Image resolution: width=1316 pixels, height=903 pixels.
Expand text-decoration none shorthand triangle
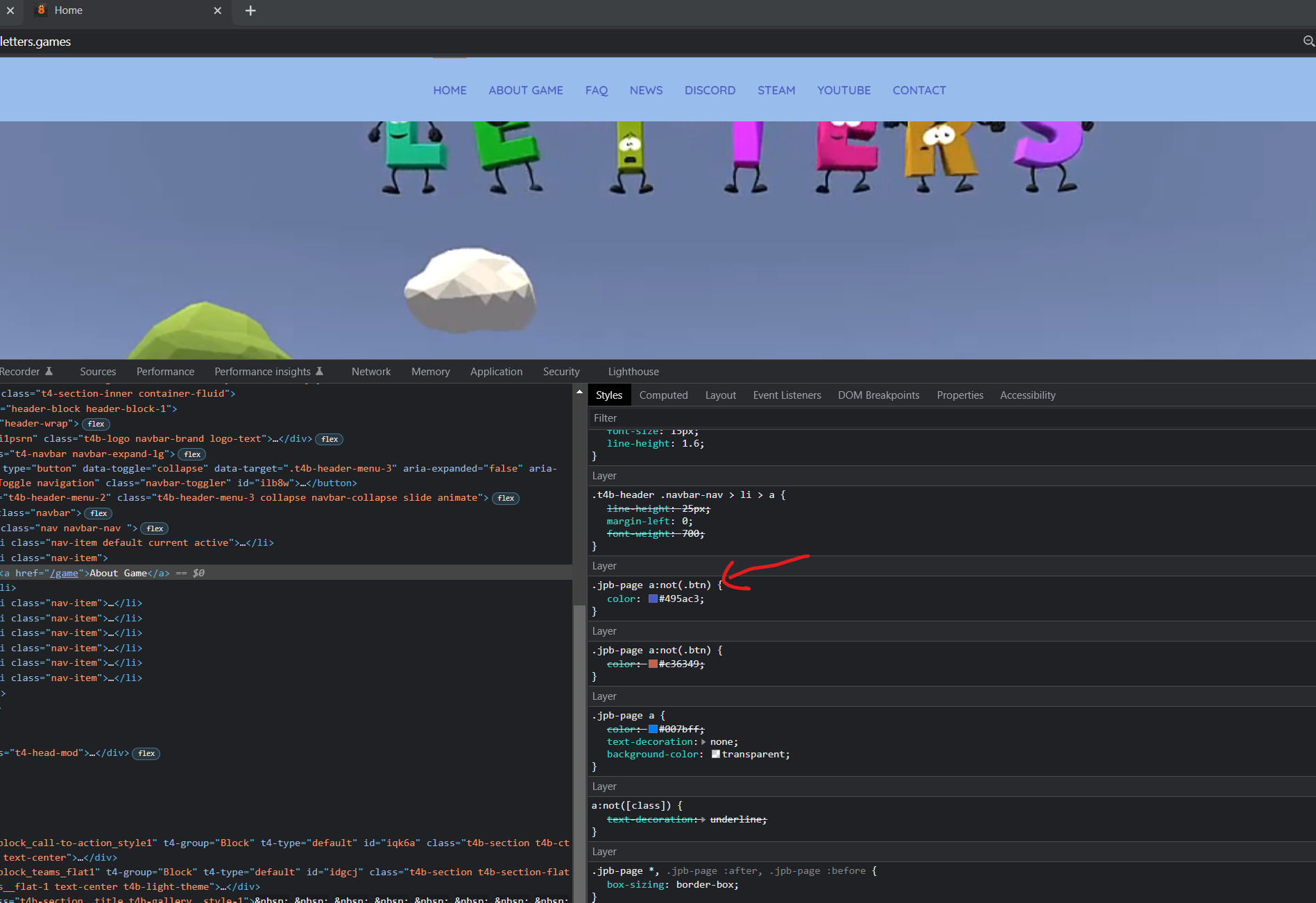click(x=703, y=742)
